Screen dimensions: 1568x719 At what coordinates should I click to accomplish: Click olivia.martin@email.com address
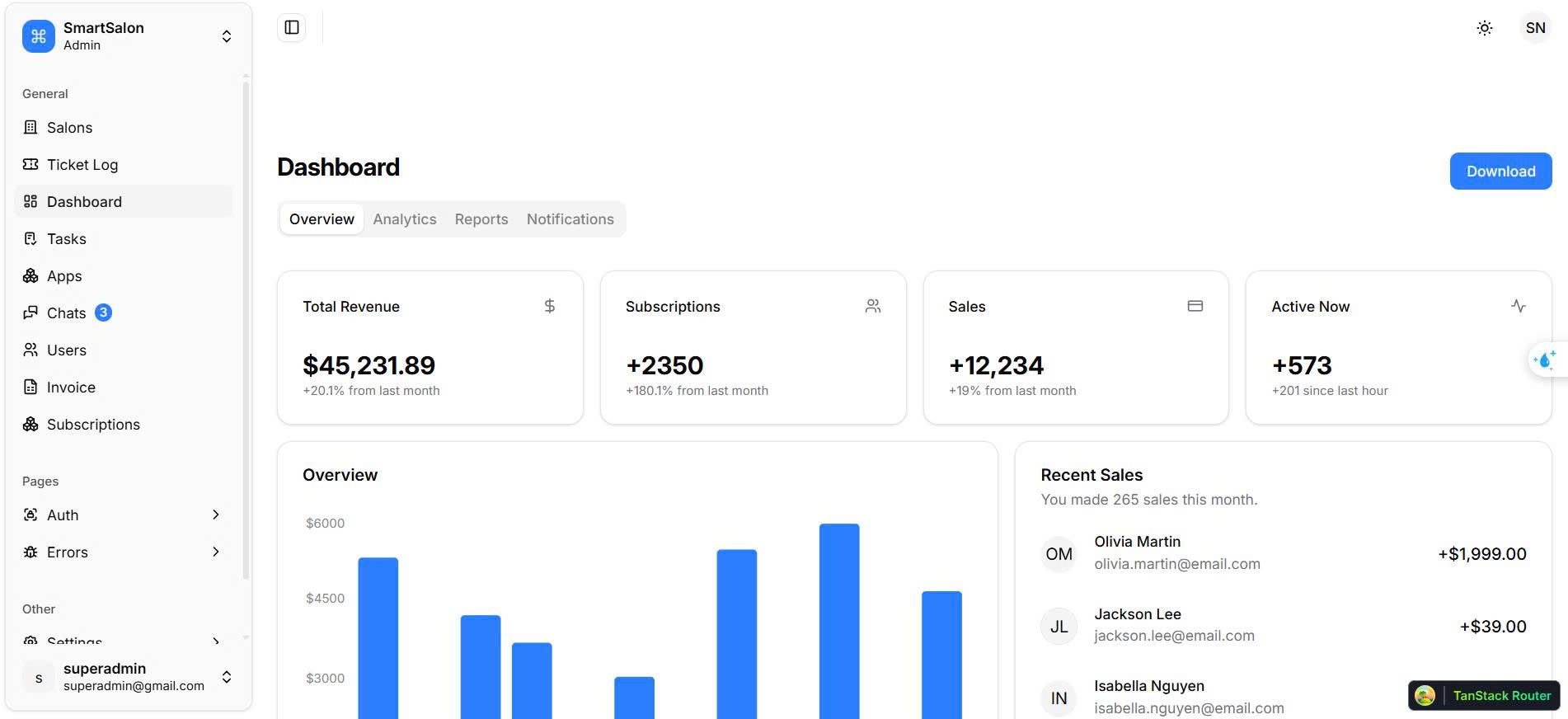click(1177, 564)
